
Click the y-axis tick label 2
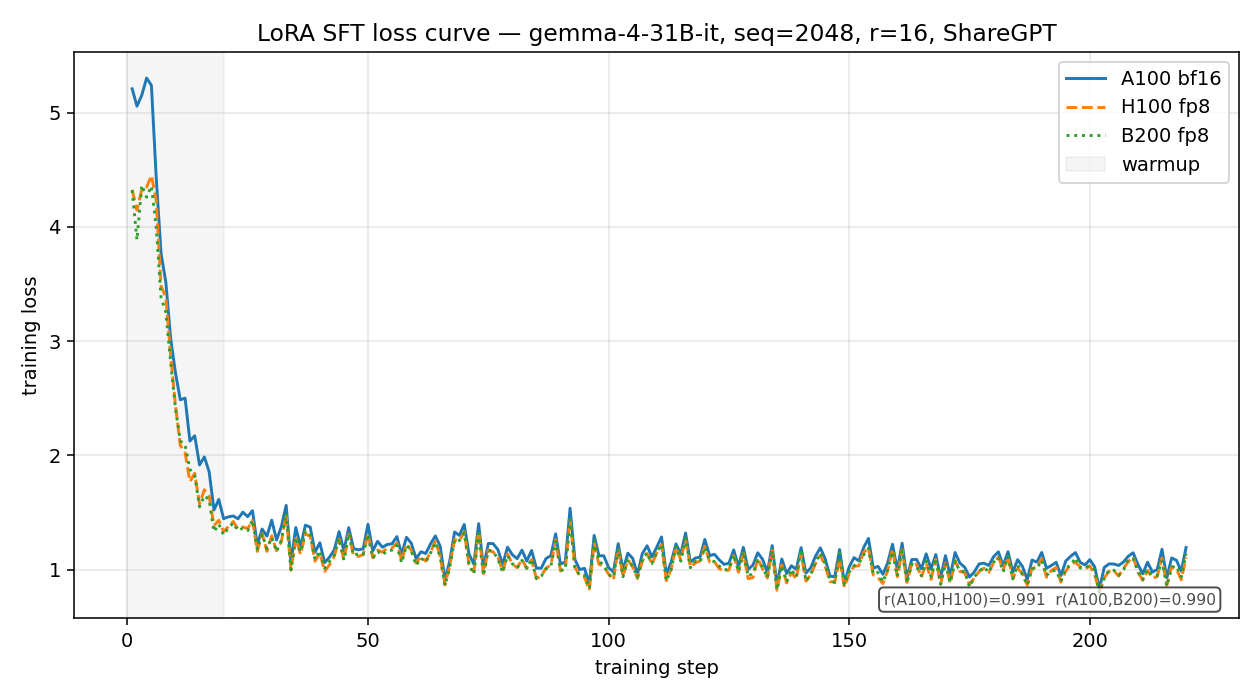pyautogui.click(x=56, y=456)
